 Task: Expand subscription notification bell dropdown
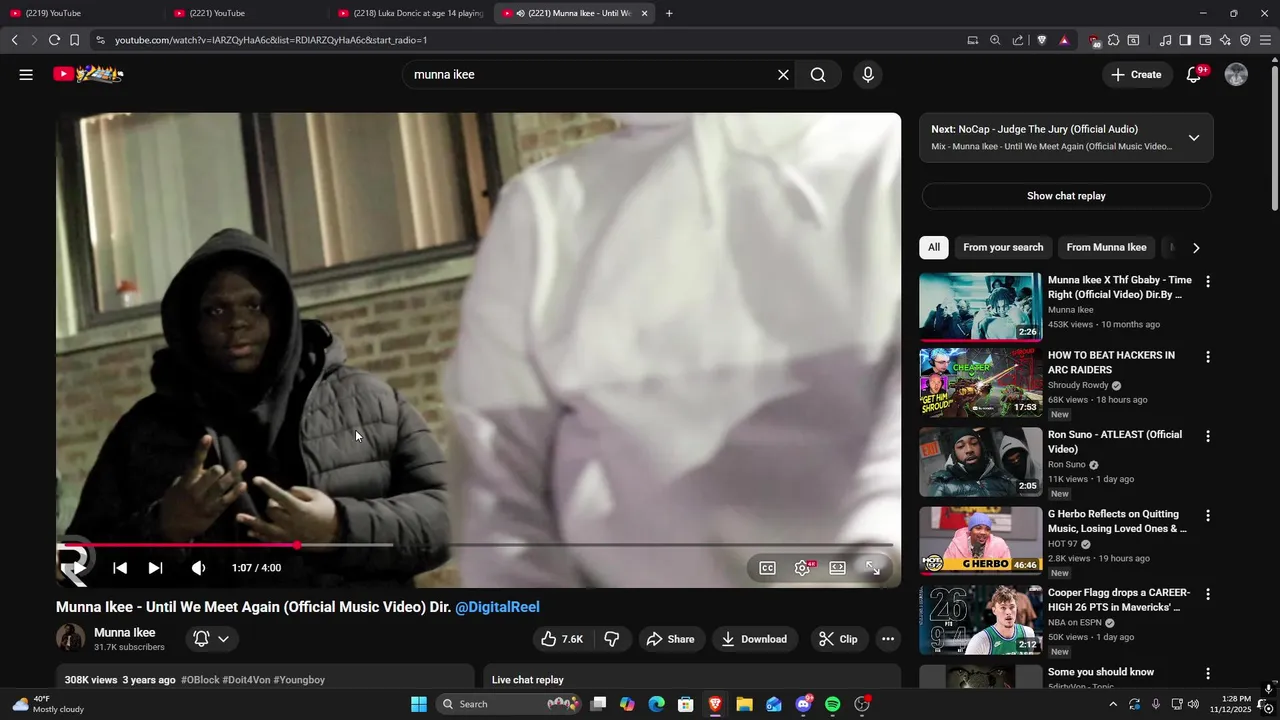tap(211, 638)
